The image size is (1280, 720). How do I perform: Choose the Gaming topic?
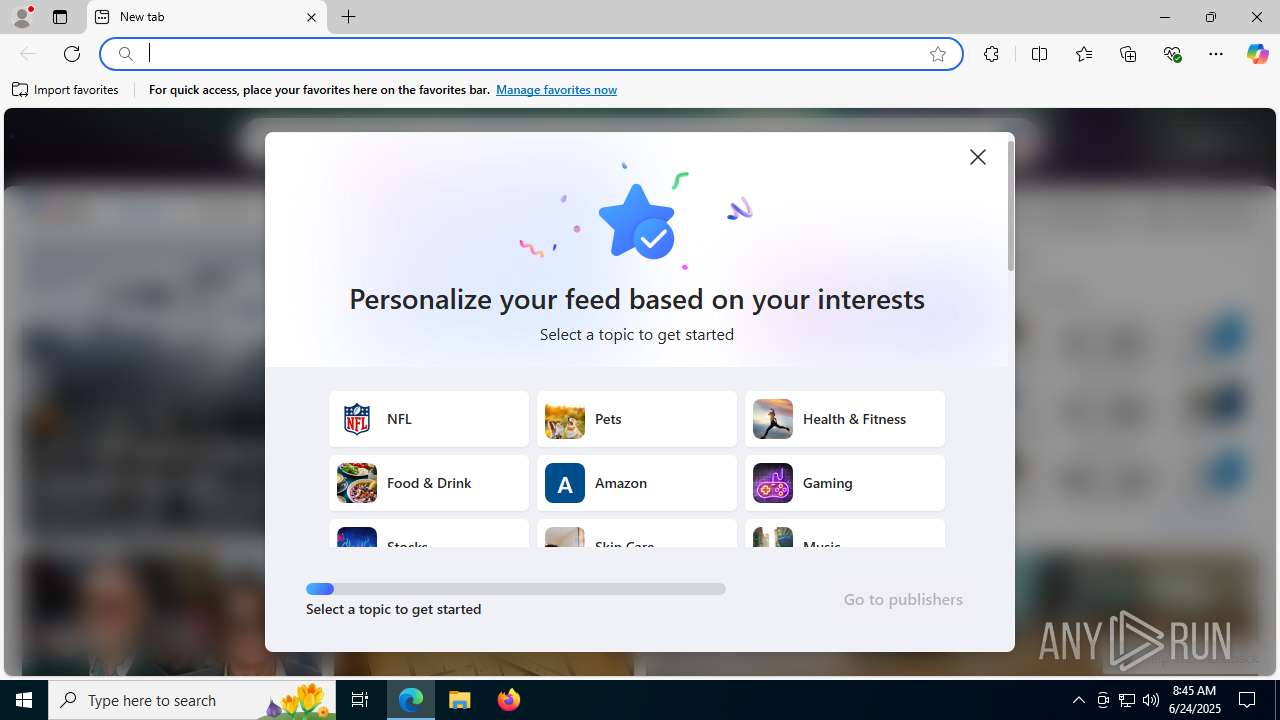[x=845, y=483]
